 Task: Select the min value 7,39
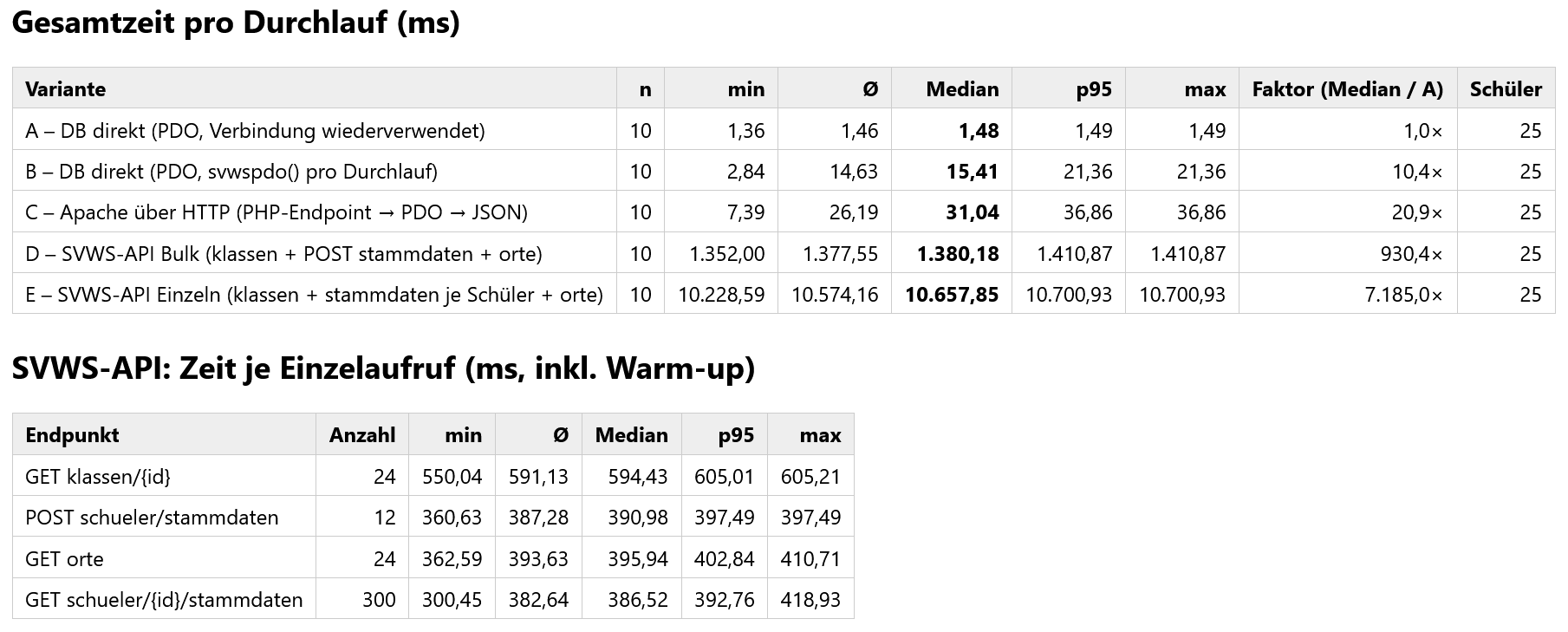click(x=745, y=212)
